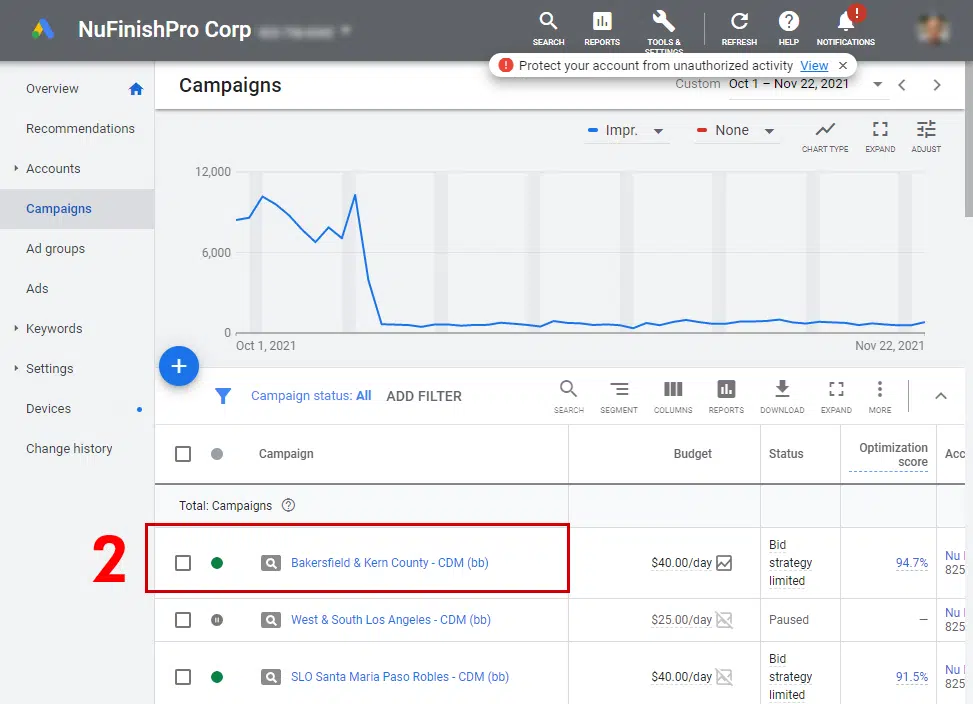
Task: Expand the campaigns table
Action: [836, 397]
